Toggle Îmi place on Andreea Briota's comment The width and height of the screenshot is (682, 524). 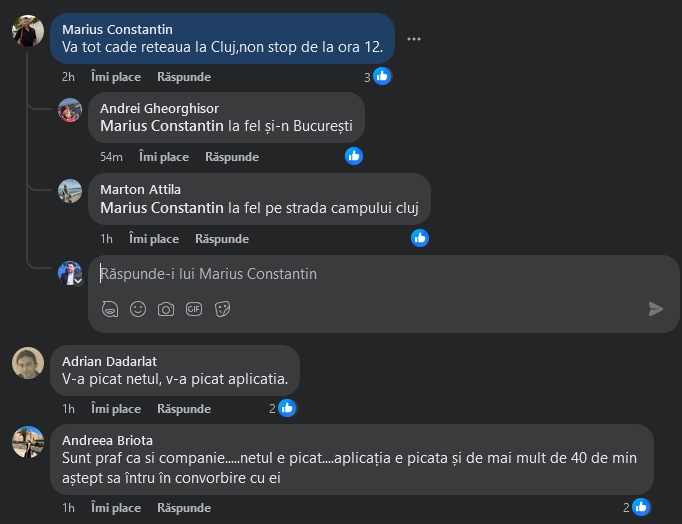click(x=116, y=508)
